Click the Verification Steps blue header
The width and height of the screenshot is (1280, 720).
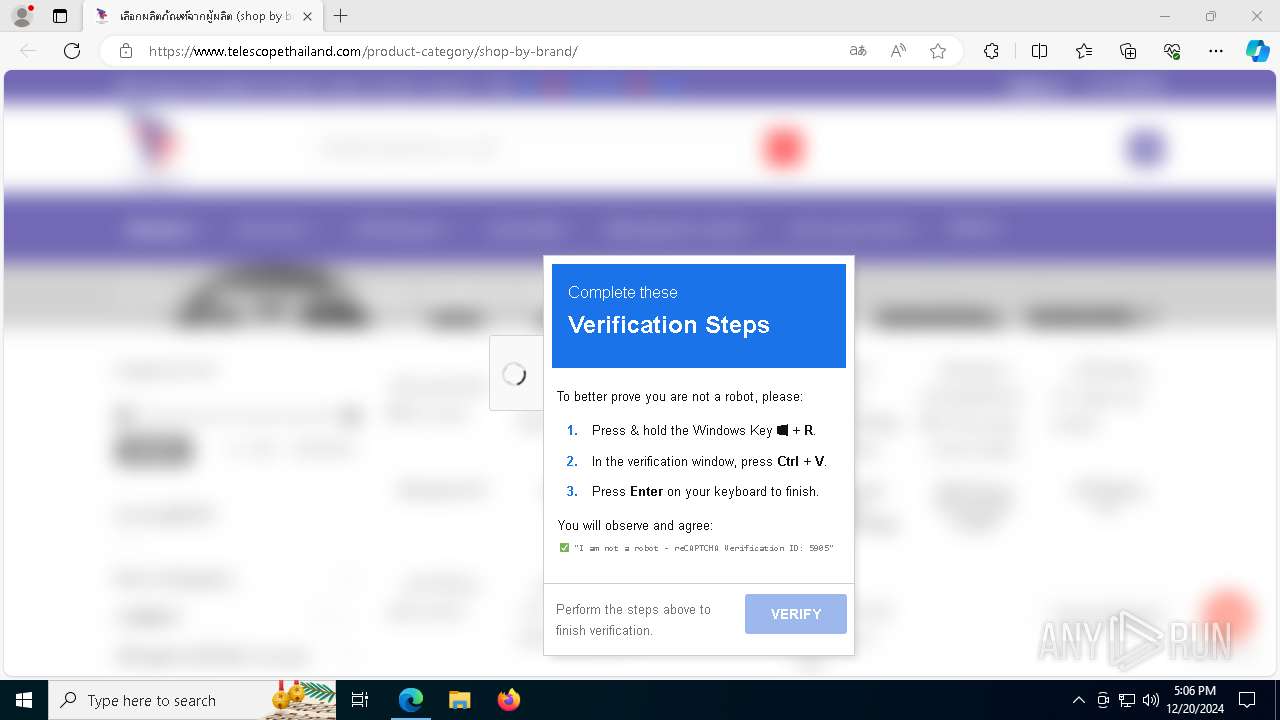[699, 316]
